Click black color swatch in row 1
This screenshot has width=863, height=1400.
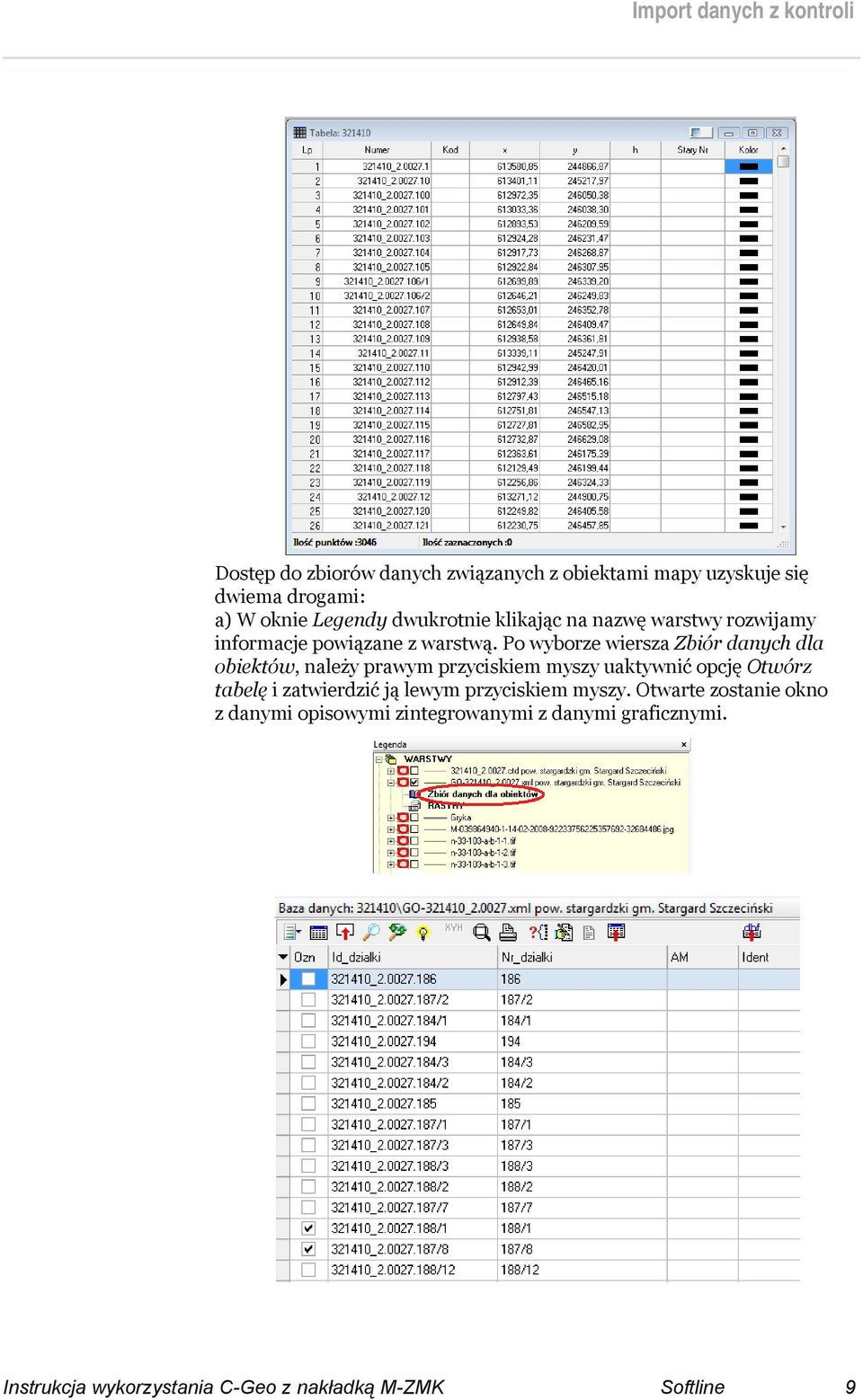pos(749,166)
